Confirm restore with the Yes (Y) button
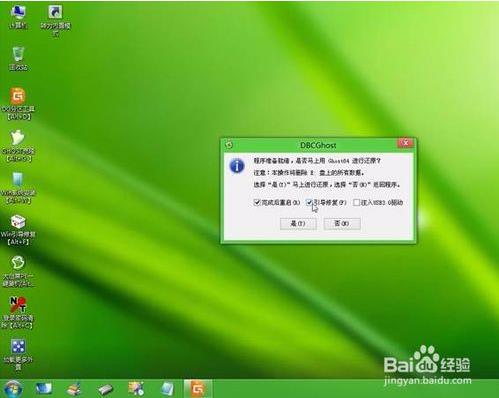This screenshot has width=499, height=398. pos(298,223)
